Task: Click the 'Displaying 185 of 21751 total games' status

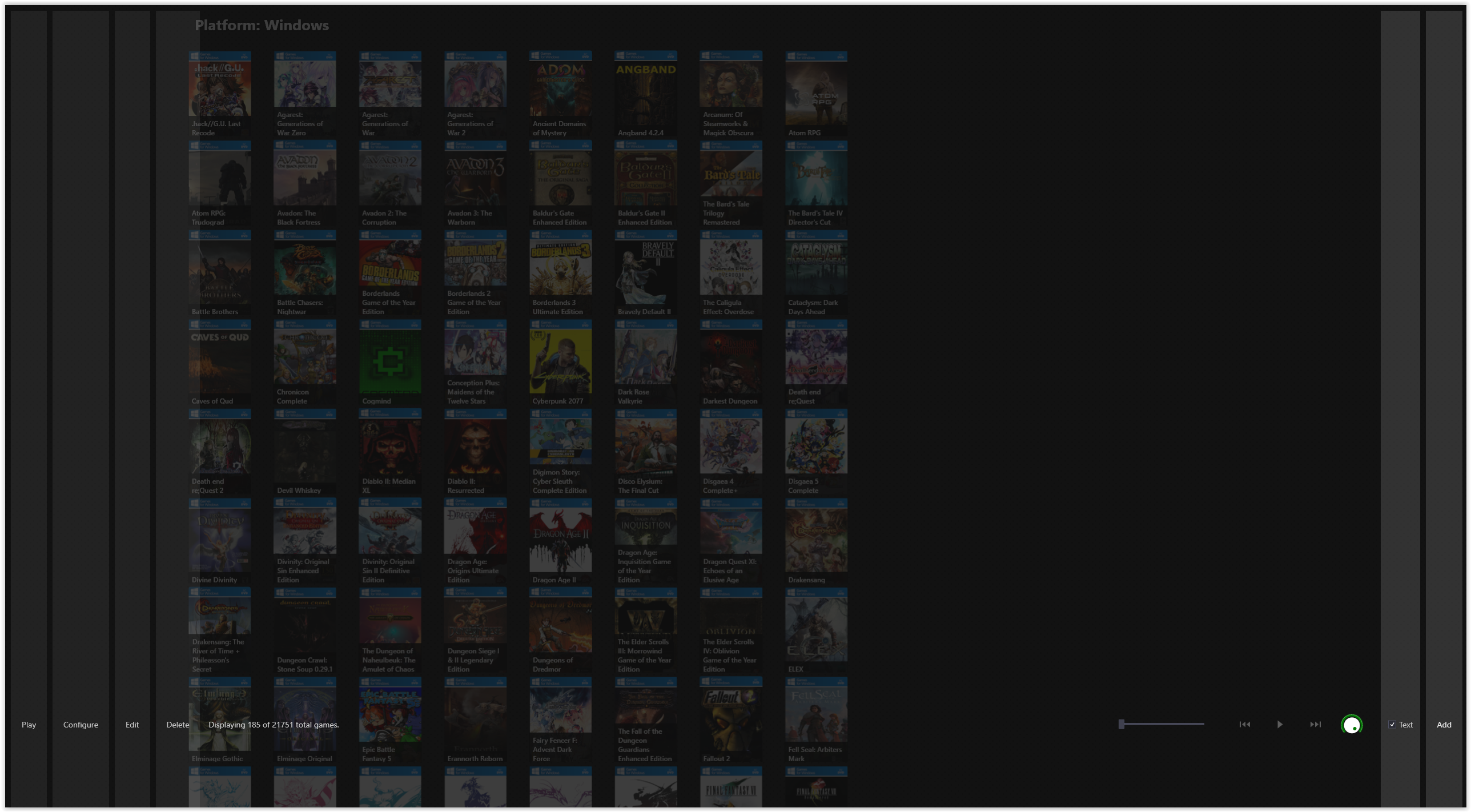Action: (274, 725)
